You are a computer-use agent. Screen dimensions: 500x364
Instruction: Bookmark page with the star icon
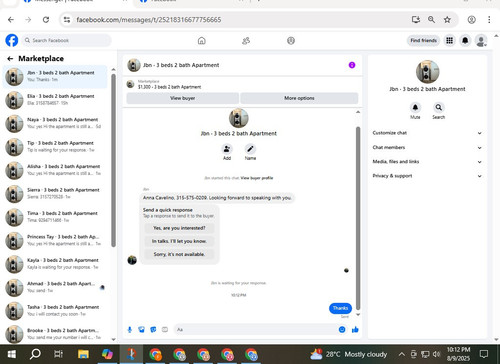(447, 20)
